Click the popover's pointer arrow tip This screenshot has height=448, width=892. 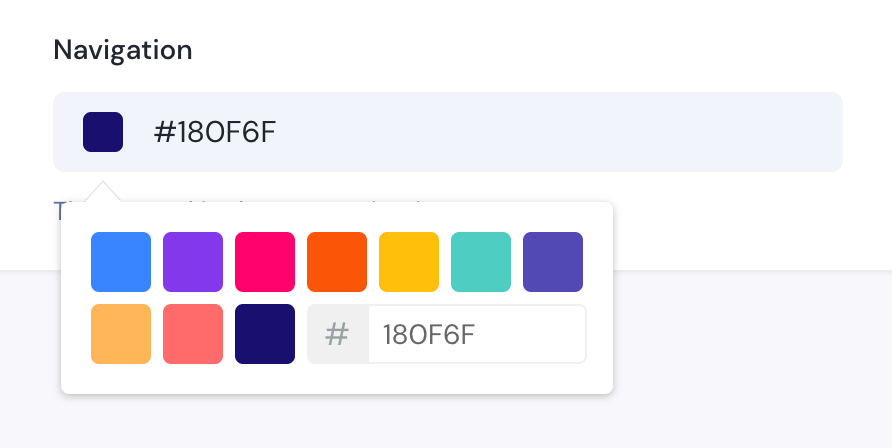(103, 185)
